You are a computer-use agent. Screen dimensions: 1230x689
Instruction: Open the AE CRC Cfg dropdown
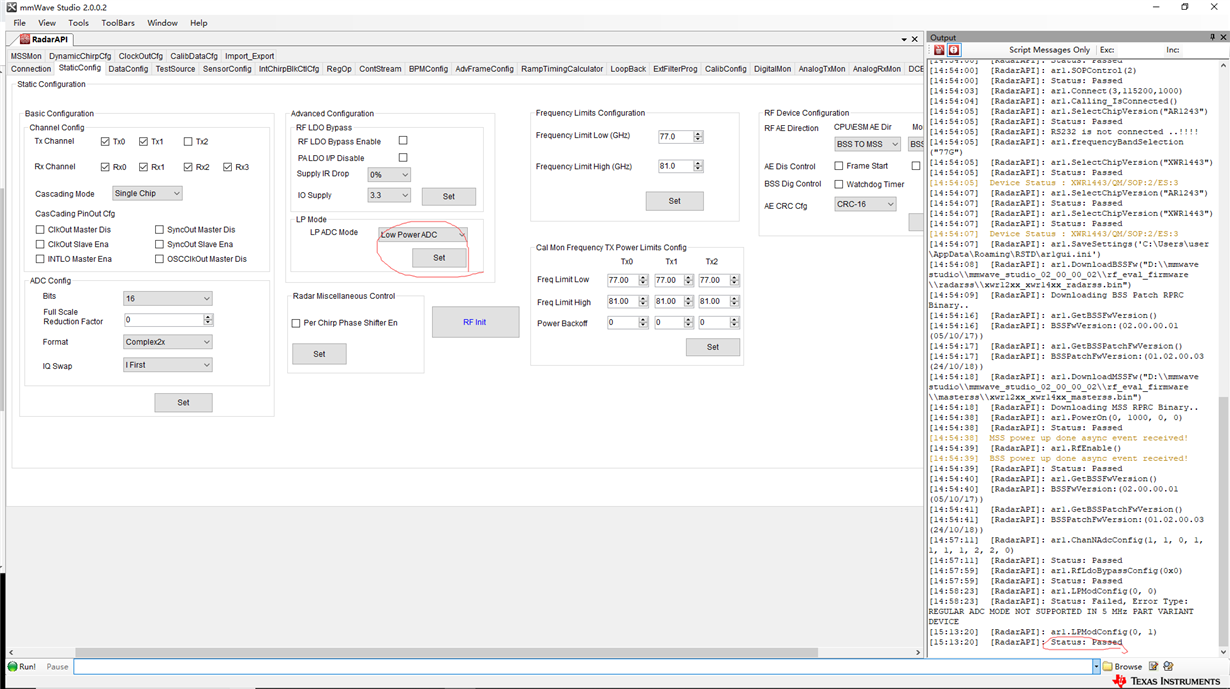point(865,204)
